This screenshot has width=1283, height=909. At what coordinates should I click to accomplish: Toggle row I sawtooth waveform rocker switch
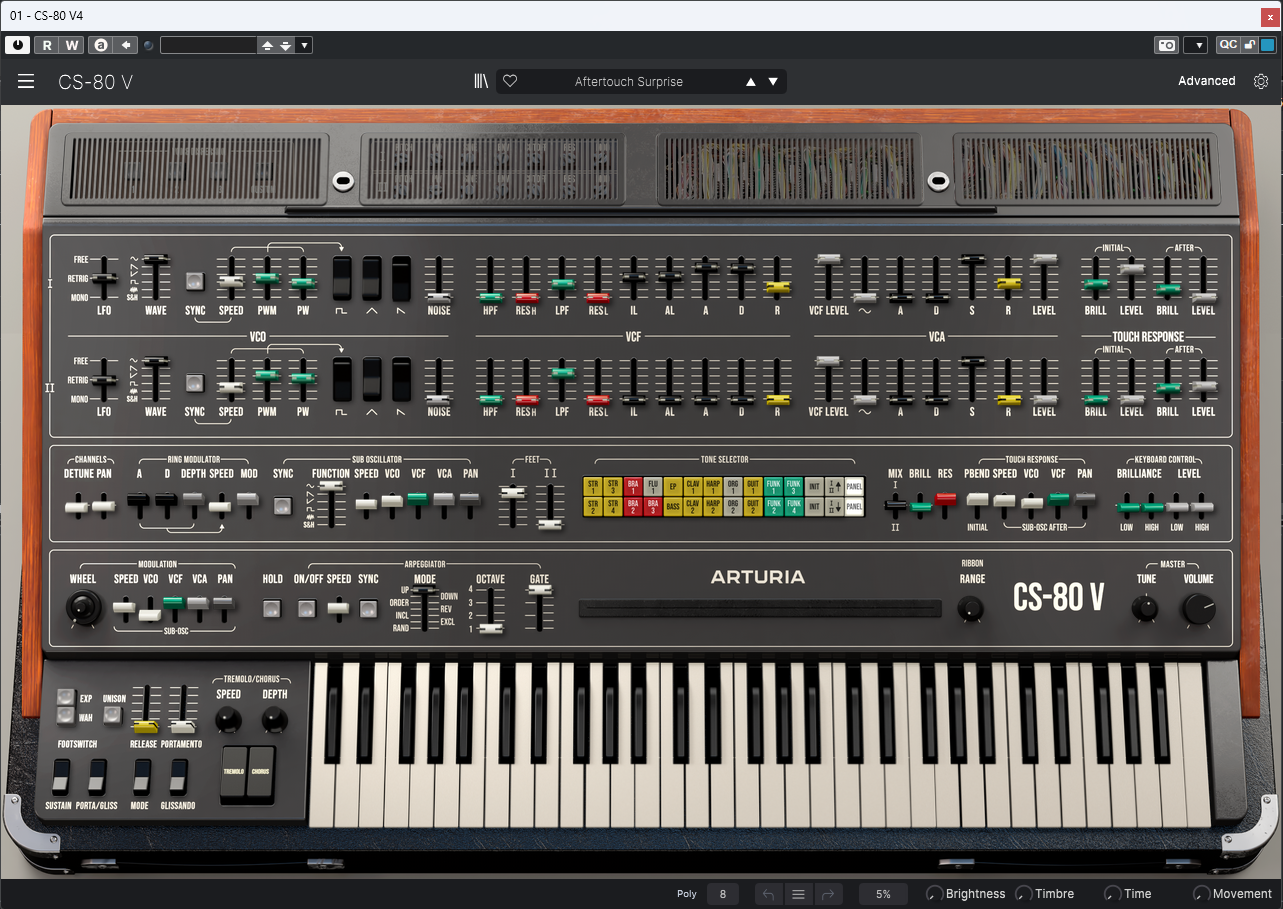[x=401, y=278]
